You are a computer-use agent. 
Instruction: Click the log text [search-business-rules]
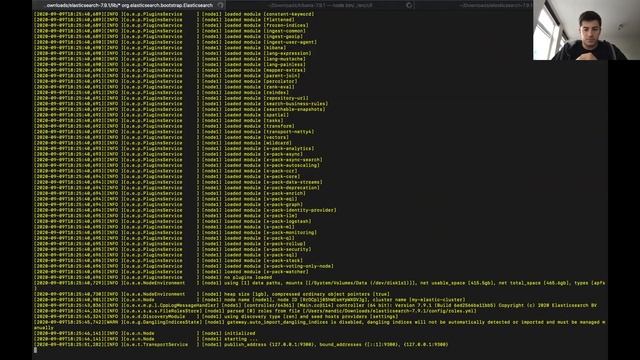pos(296,104)
